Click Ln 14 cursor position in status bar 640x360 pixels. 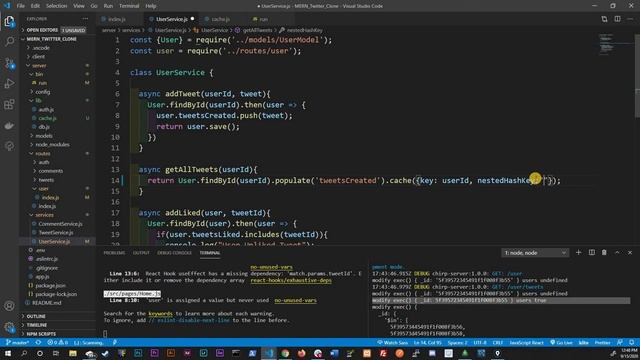coord(427,342)
